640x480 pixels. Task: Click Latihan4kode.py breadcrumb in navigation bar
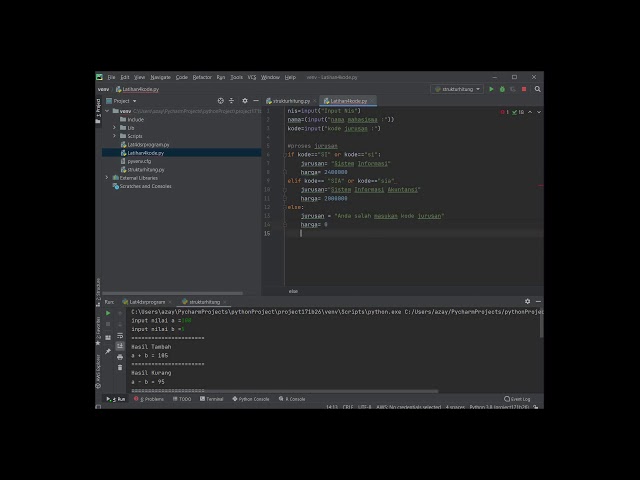tap(137, 89)
